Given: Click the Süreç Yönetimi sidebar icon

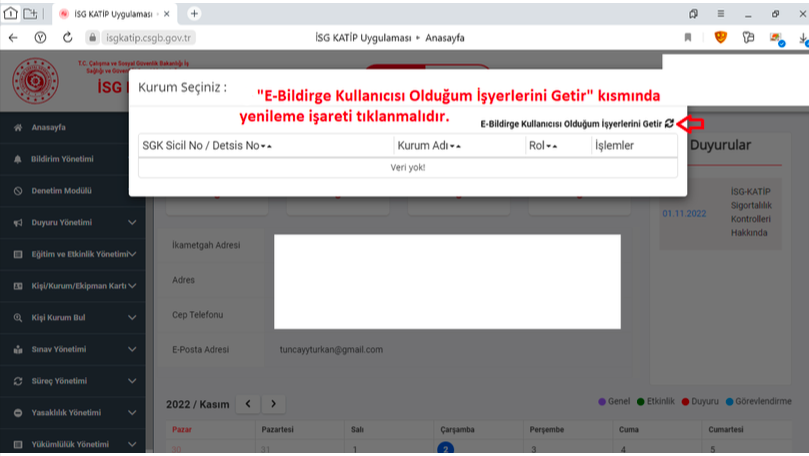Looking at the screenshot, I should coord(18,381).
